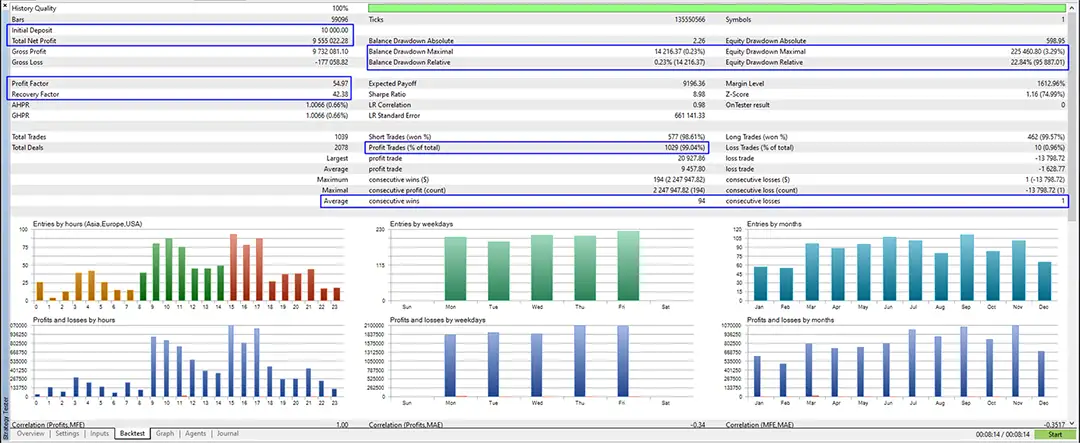The width and height of the screenshot is (1080, 443).
Task: Click the Entries by weekdays chart
Action: pyautogui.click(x=540, y=265)
